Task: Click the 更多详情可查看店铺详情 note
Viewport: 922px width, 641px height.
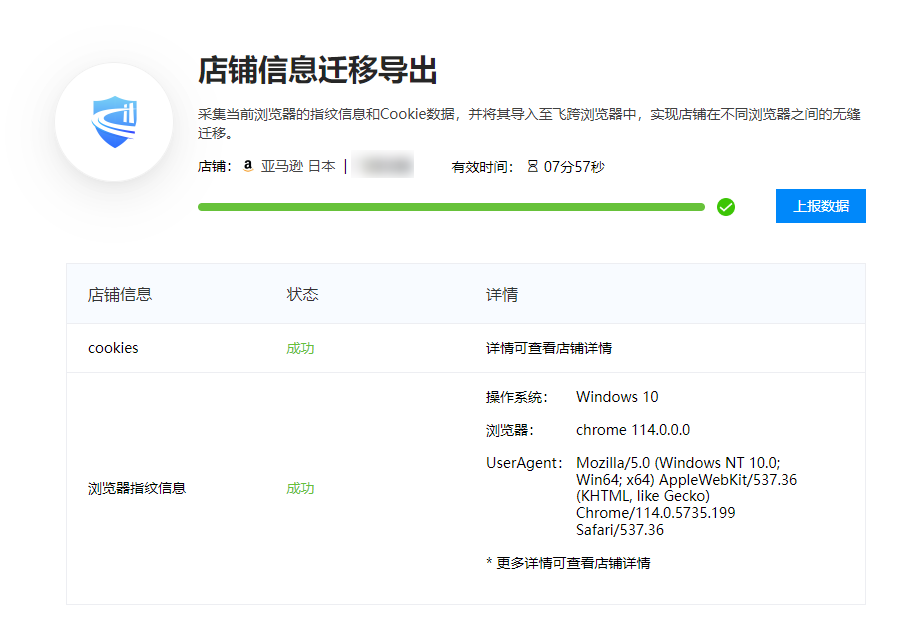Action: click(x=568, y=563)
